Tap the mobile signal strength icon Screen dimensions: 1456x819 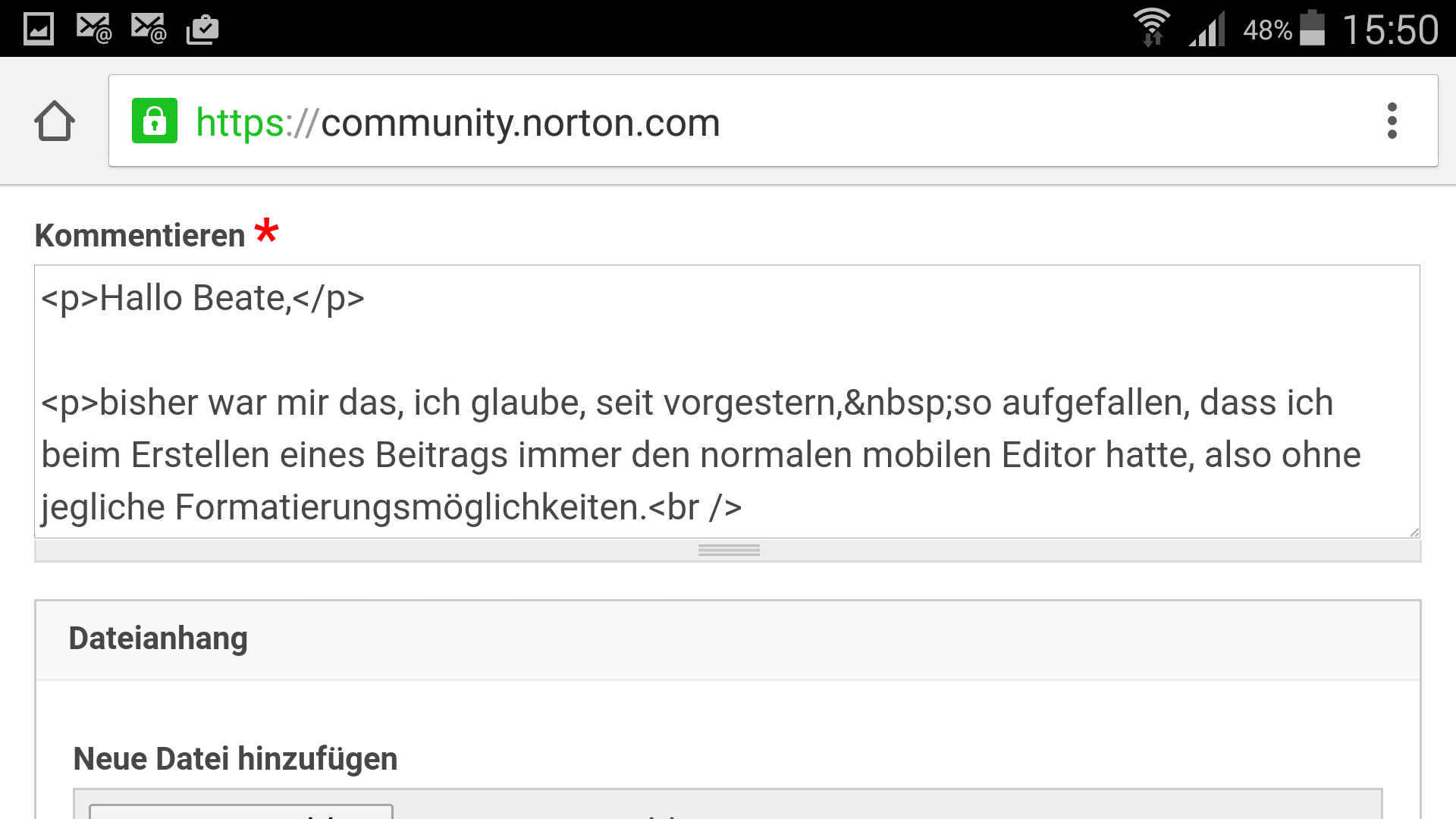tap(1207, 30)
